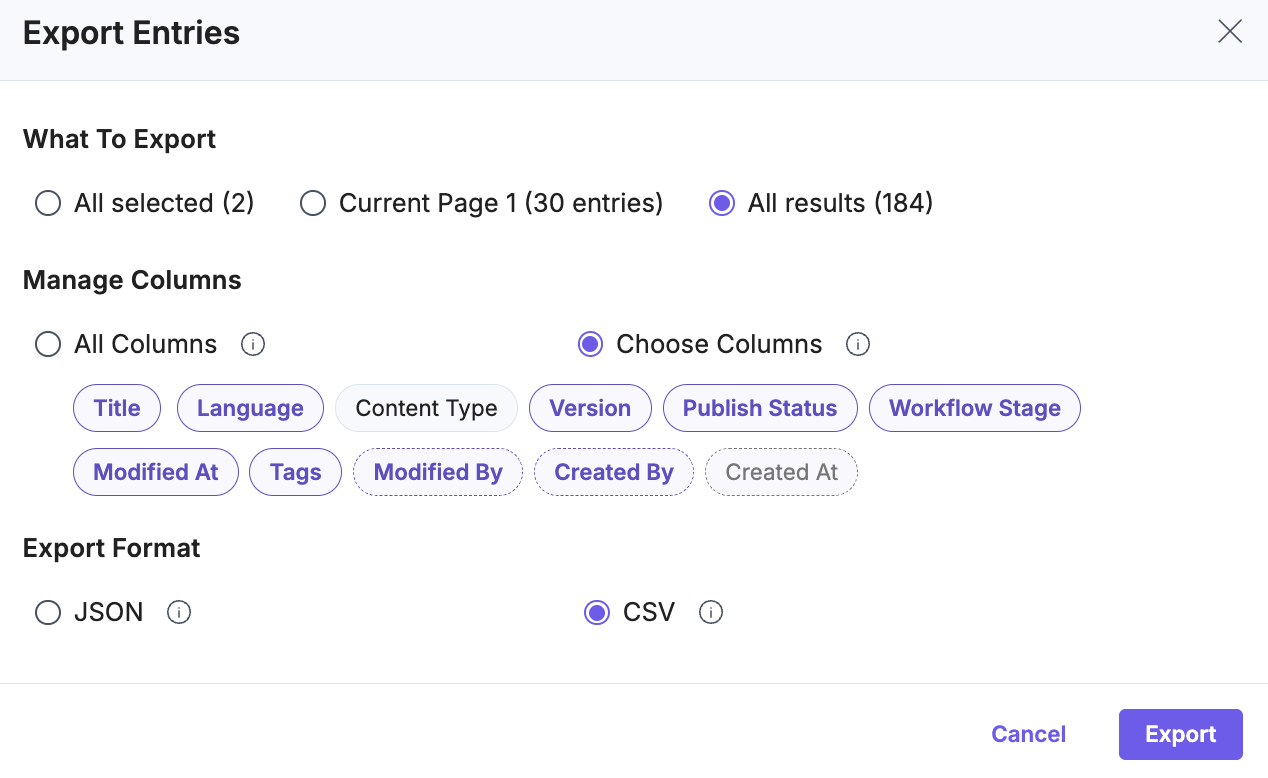Toggle the Language column off
1268x778 pixels.
250,408
